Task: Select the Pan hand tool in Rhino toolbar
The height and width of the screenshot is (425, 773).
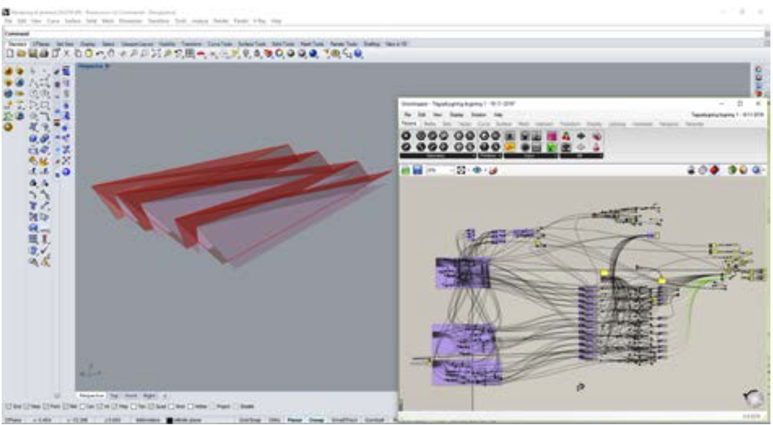Action: [111, 53]
